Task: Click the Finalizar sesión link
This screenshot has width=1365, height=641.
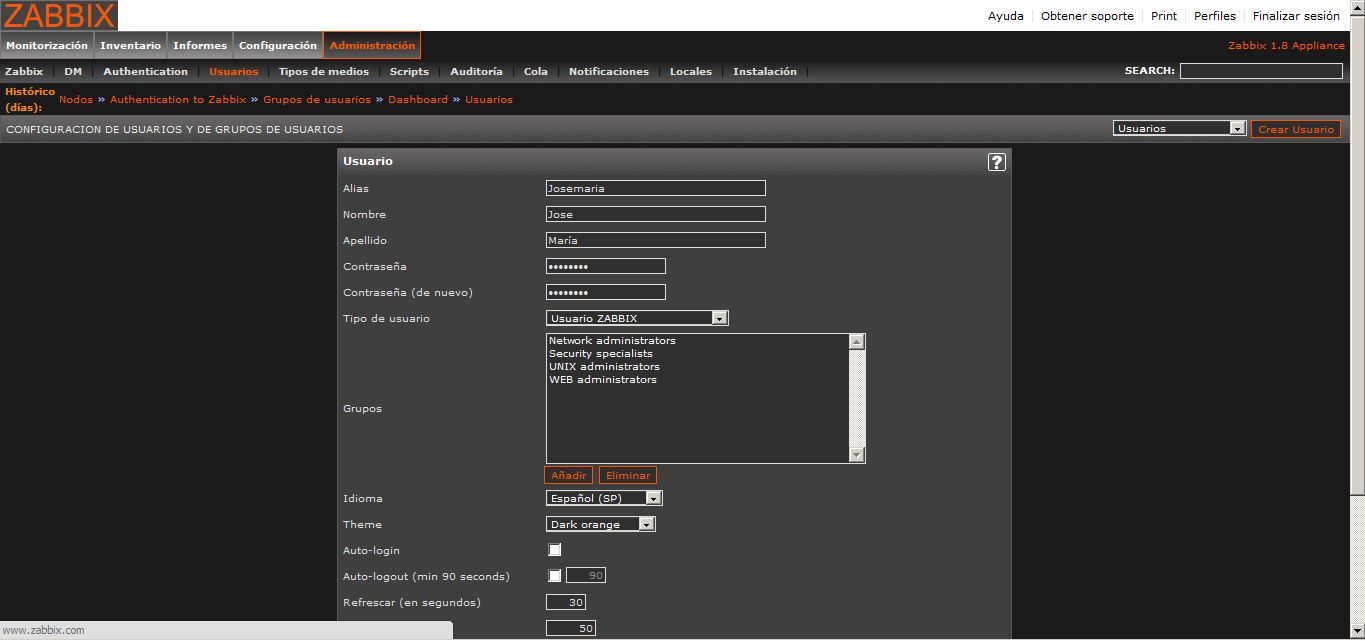Action: (x=1296, y=16)
